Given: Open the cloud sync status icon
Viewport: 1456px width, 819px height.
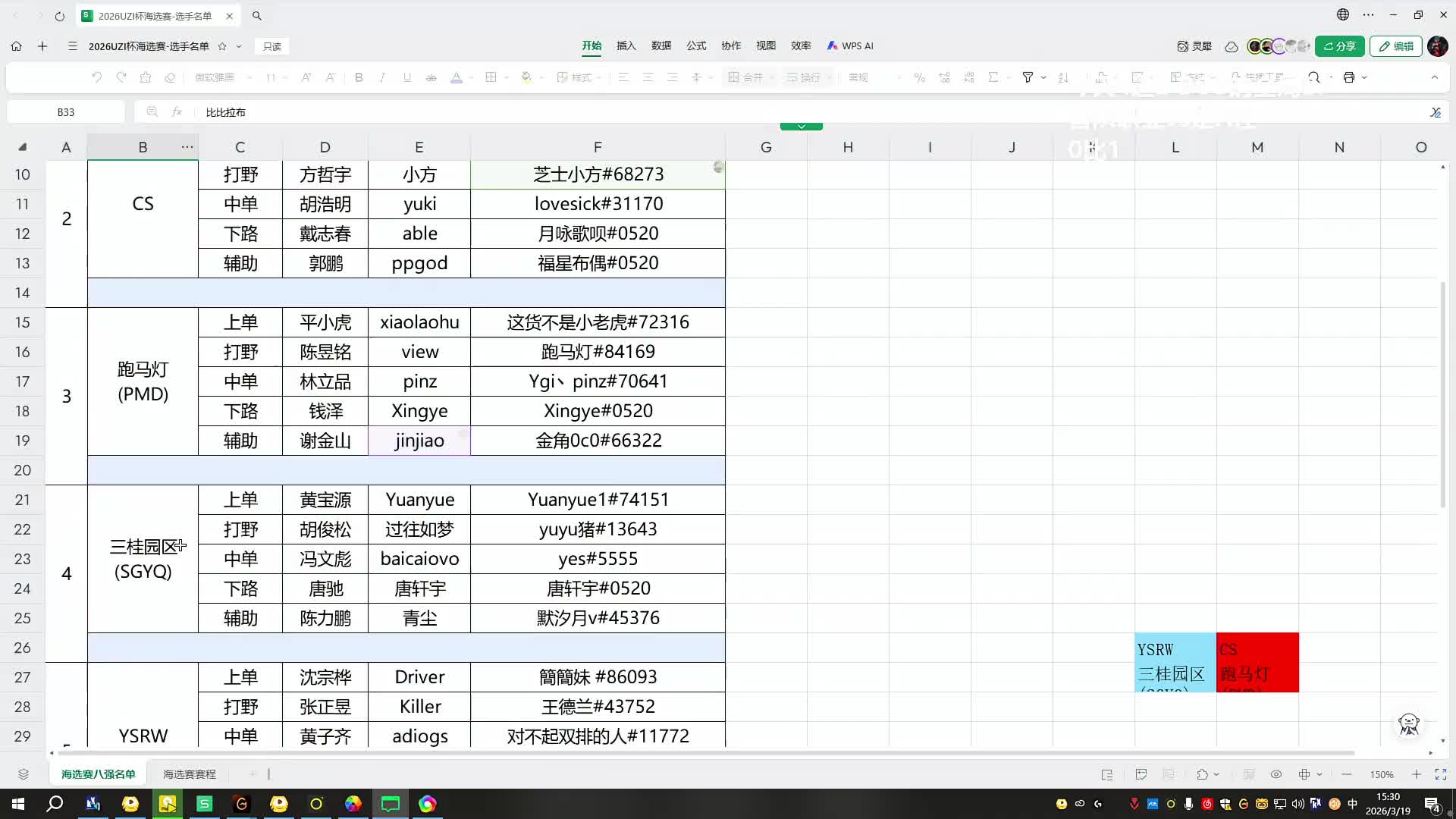Looking at the screenshot, I should coord(1232,46).
